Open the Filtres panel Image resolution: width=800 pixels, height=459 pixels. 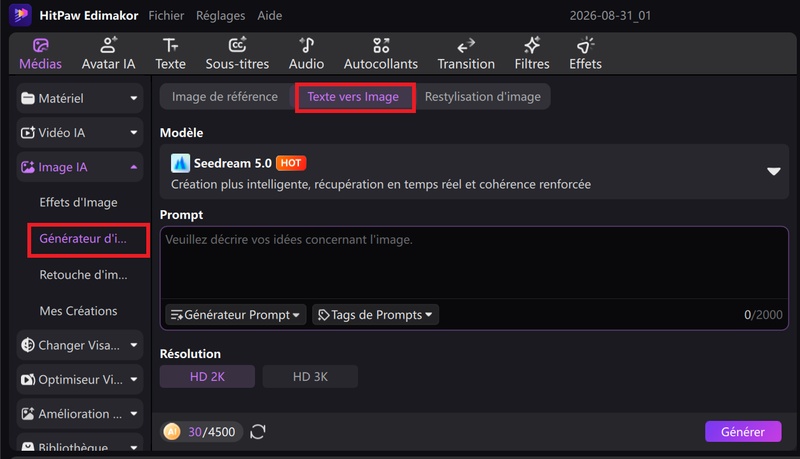pos(532,54)
